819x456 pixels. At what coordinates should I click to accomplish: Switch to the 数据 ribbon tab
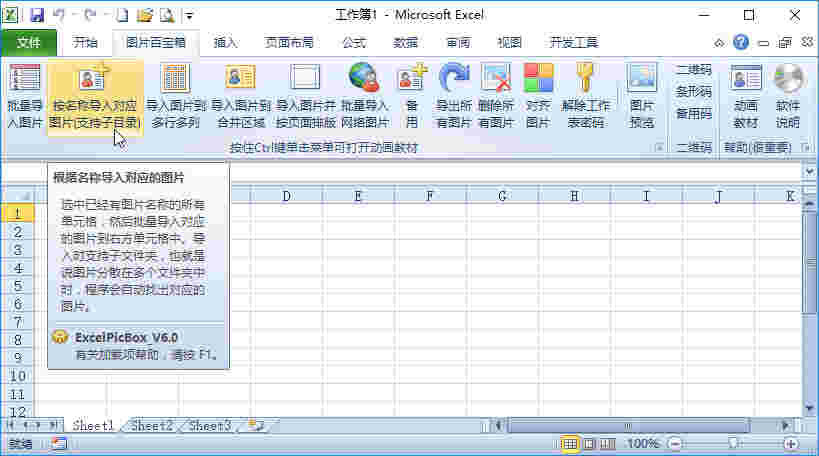(x=405, y=42)
